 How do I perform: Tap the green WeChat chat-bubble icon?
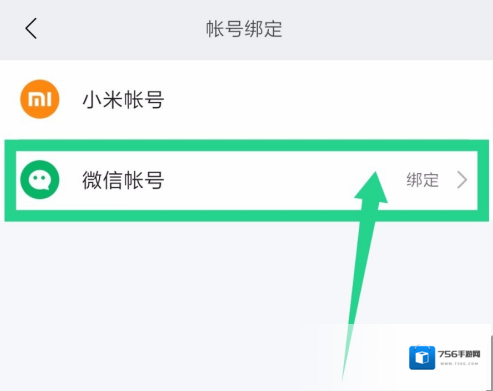(x=40, y=180)
